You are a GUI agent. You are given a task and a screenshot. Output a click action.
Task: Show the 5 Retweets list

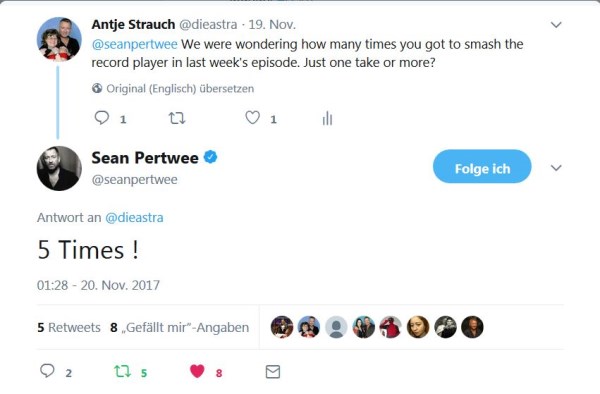click(x=69, y=327)
